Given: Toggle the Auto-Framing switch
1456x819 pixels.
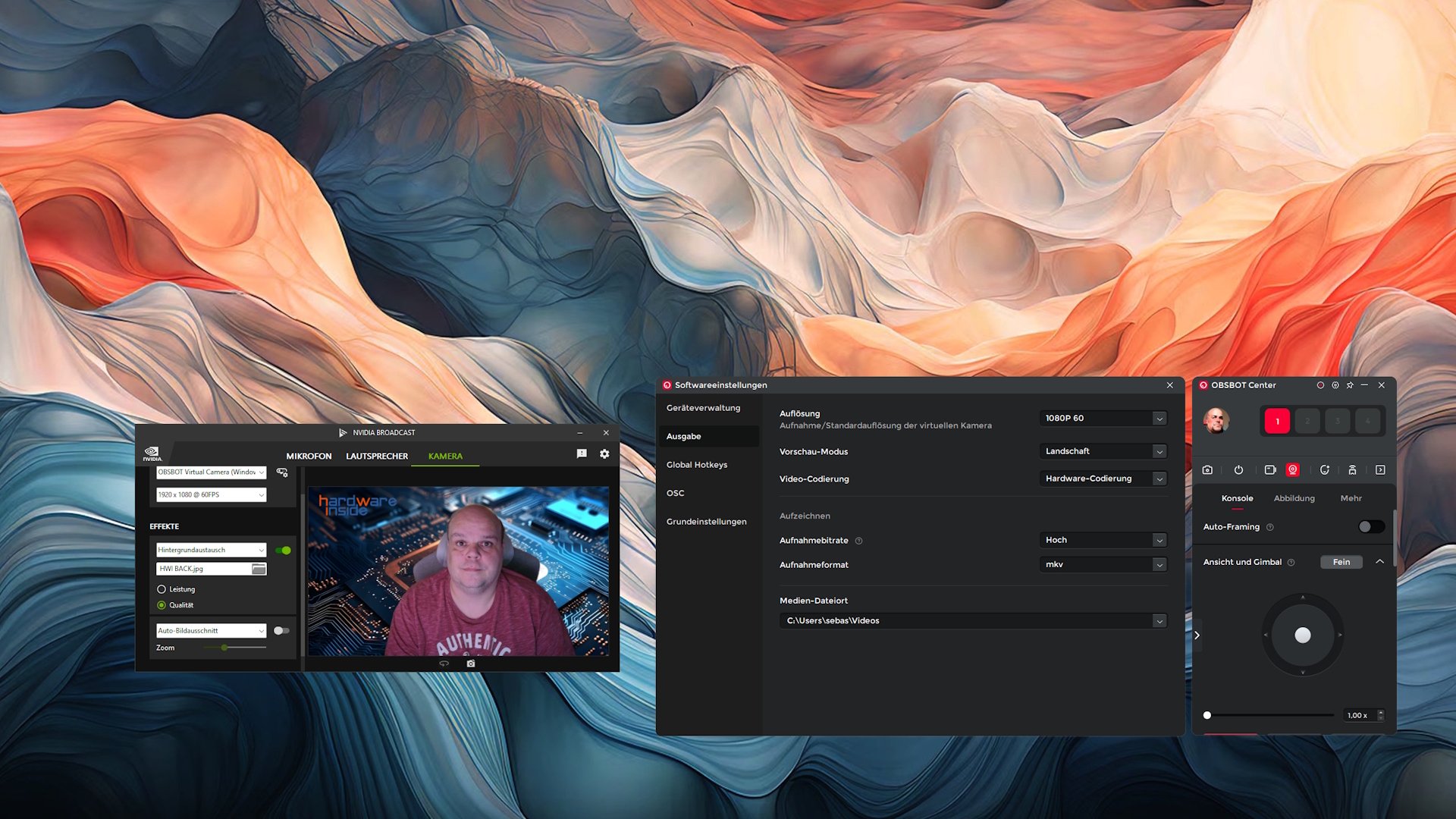Looking at the screenshot, I should (x=1370, y=527).
